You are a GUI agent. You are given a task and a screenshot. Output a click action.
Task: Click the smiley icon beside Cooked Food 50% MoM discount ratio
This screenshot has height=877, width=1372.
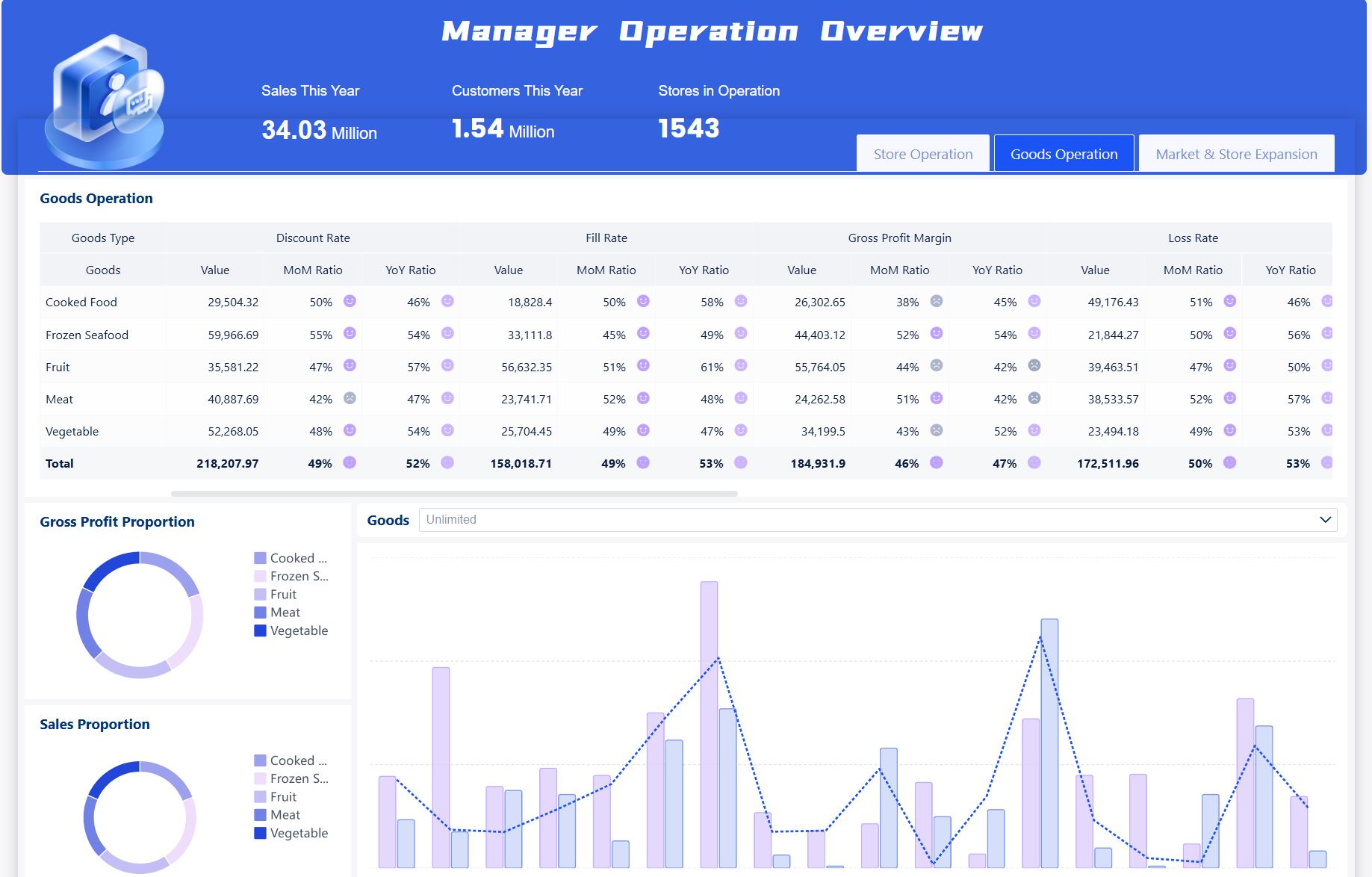pyautogui.click(x=350, y=303)
